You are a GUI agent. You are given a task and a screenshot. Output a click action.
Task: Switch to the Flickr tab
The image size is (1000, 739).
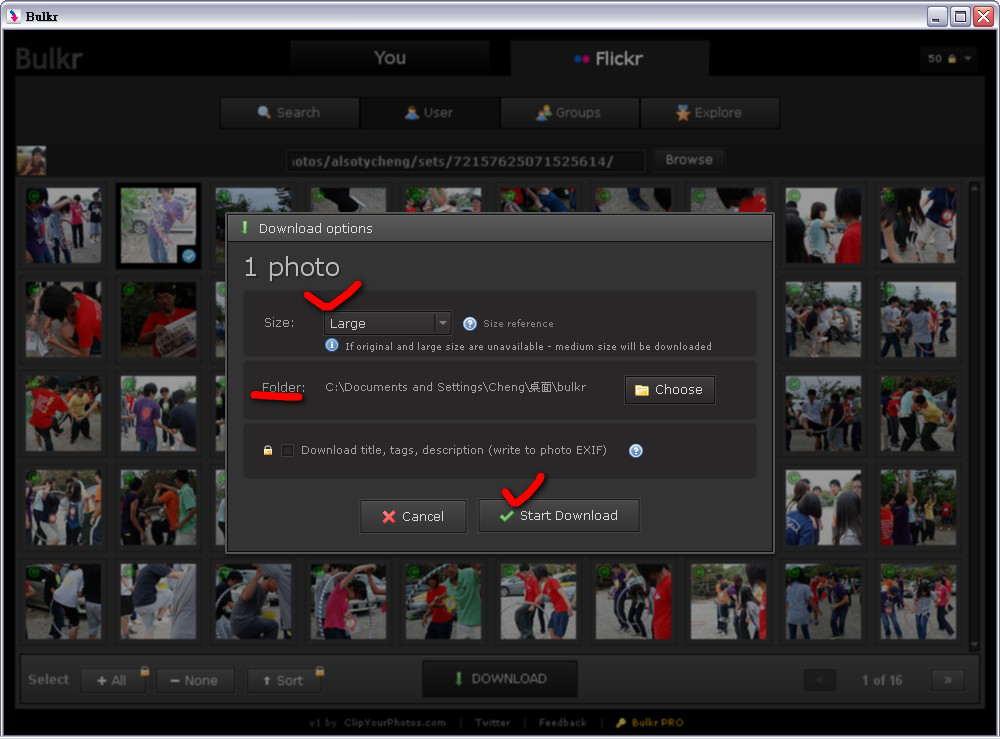(610, 59)
